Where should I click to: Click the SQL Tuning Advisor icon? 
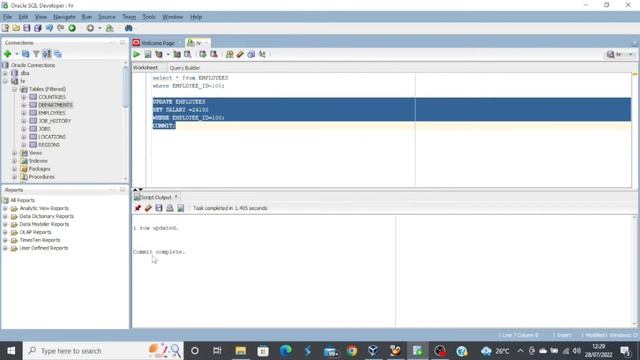[x=187, y=54]
